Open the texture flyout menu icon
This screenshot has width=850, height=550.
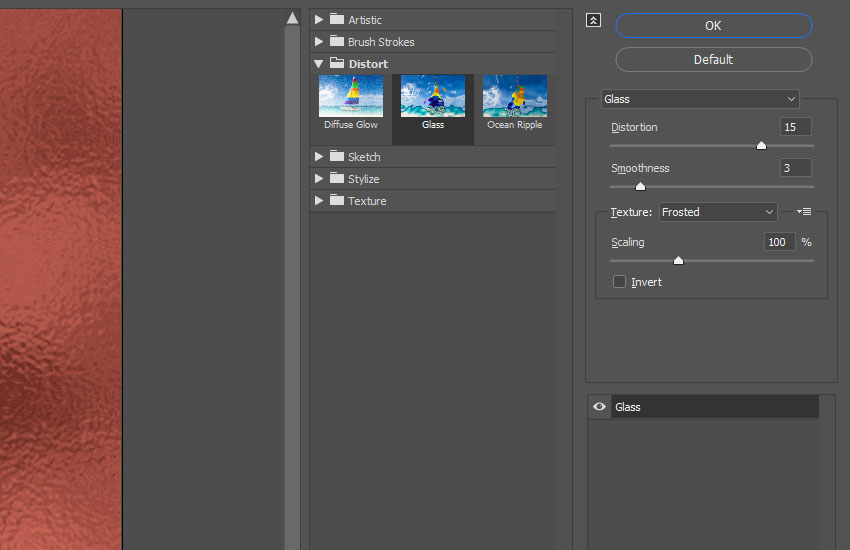[x=804, y=212]
